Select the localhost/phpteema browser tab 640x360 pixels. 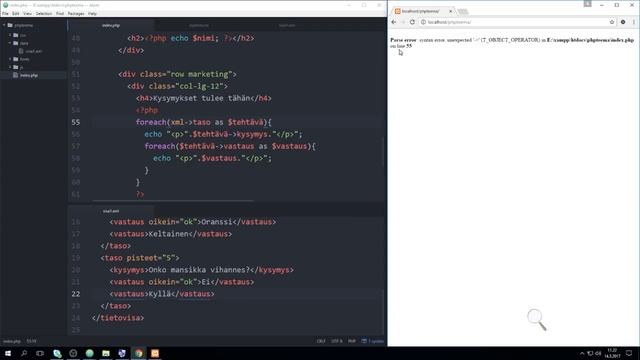point(423,11)
